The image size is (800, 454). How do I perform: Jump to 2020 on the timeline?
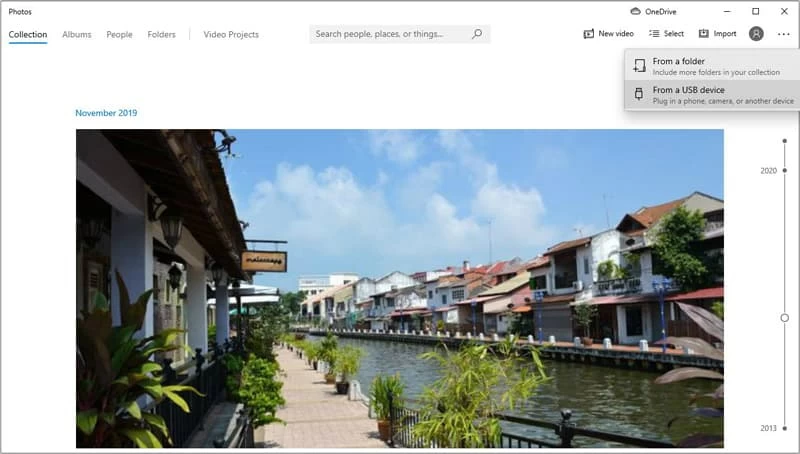click(x=769, y=171)
